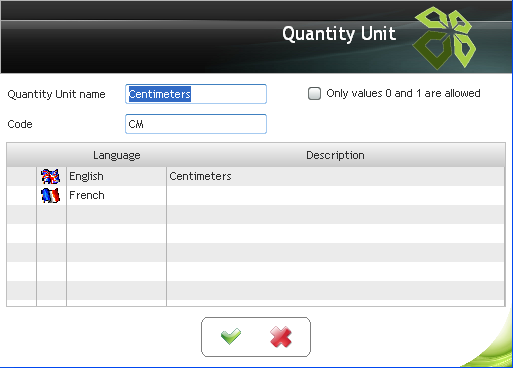
Task: Select the row header beside English
Action: coord(21,176)
